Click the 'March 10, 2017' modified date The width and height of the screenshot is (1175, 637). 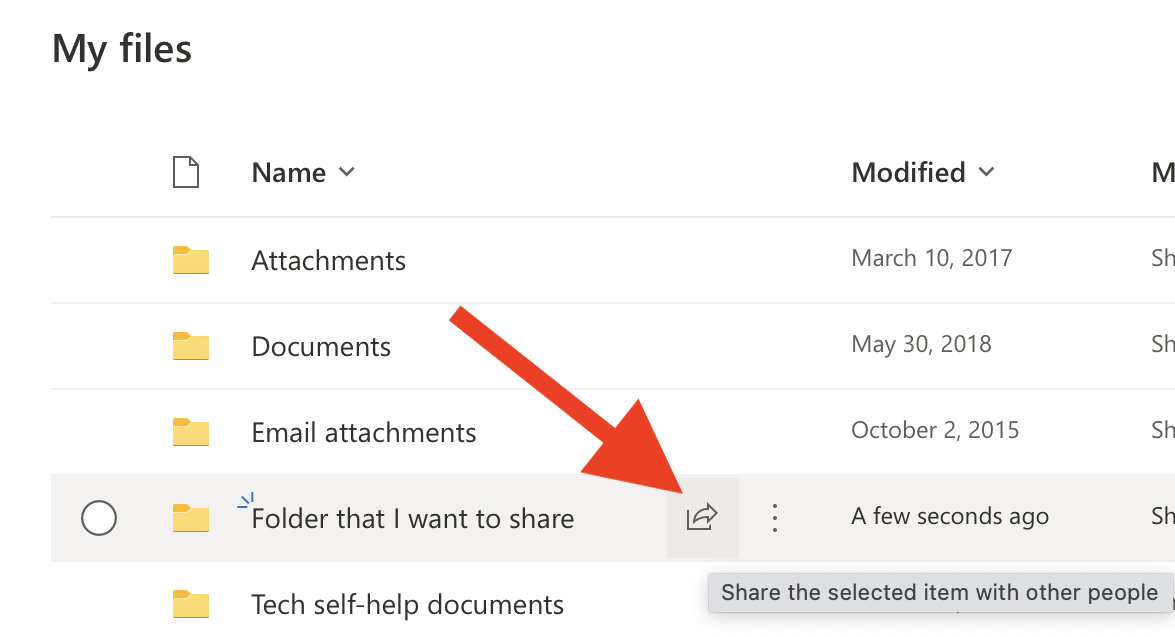click(931, 258)
